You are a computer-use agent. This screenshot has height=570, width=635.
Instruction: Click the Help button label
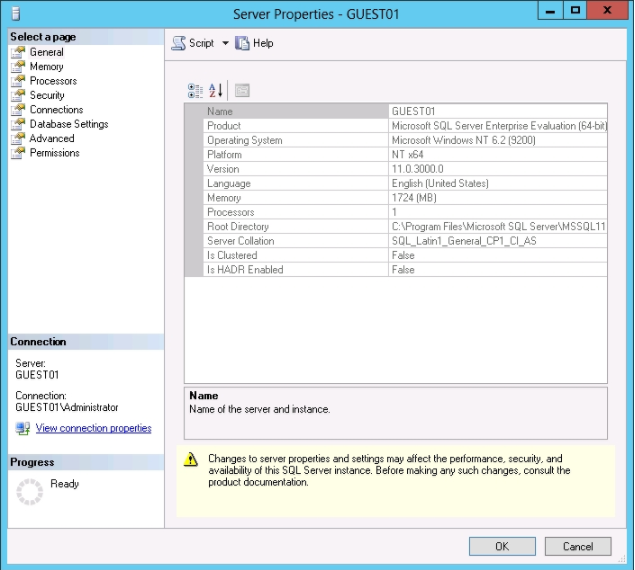(263, 43)
